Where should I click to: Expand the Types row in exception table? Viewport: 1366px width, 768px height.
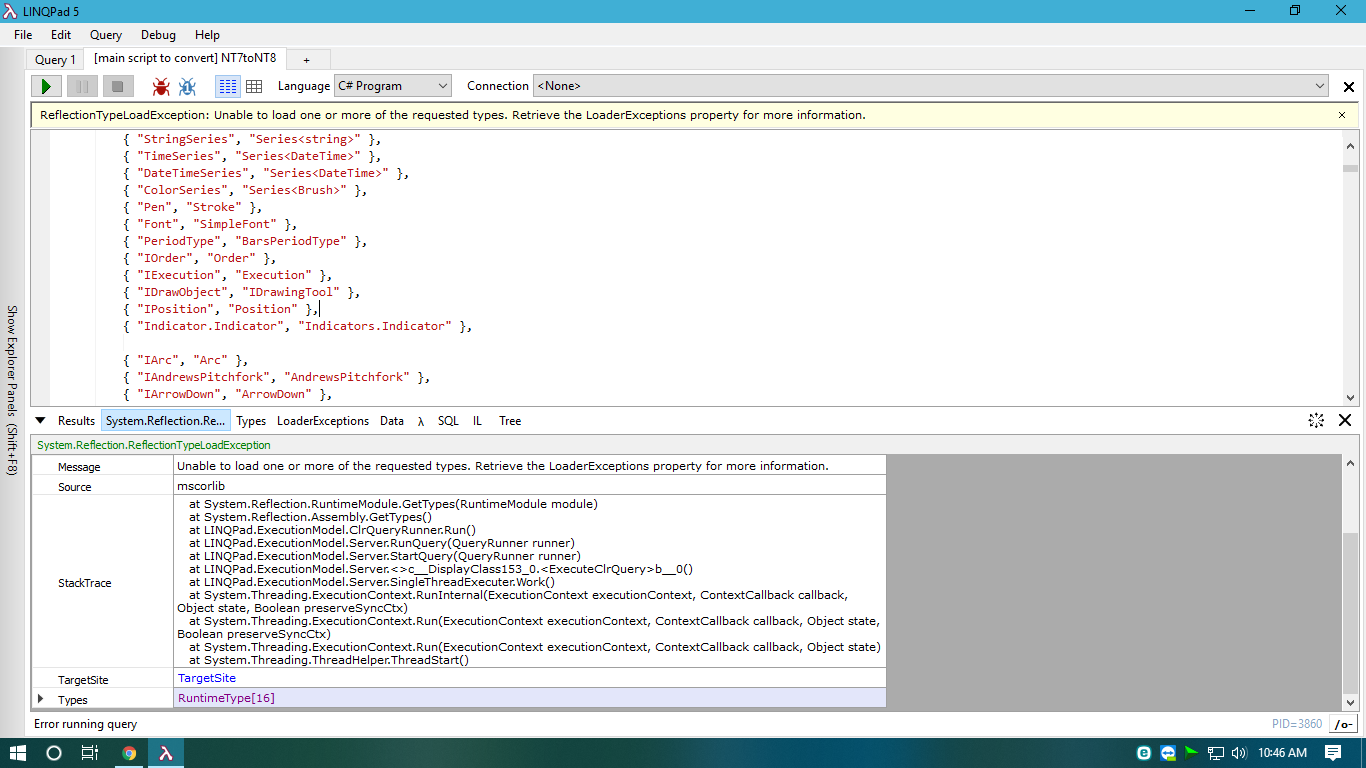pyautogui.click(x=41, y=699)
